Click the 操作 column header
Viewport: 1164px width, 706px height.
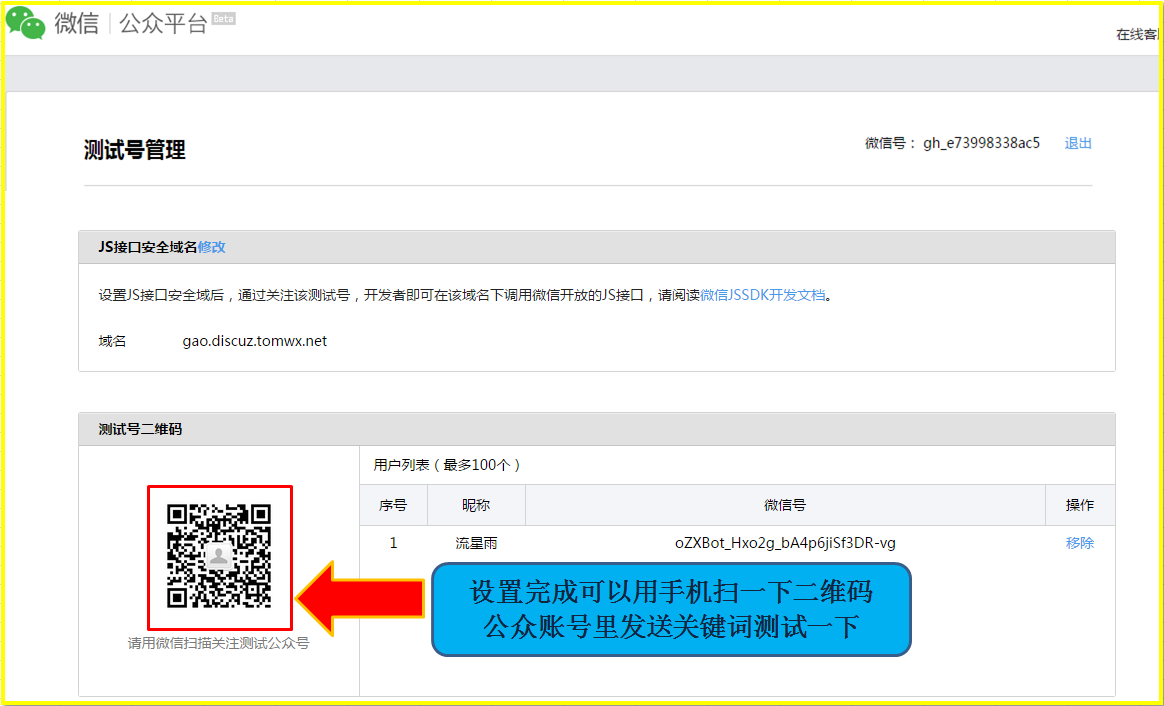tap(1079, 505)
